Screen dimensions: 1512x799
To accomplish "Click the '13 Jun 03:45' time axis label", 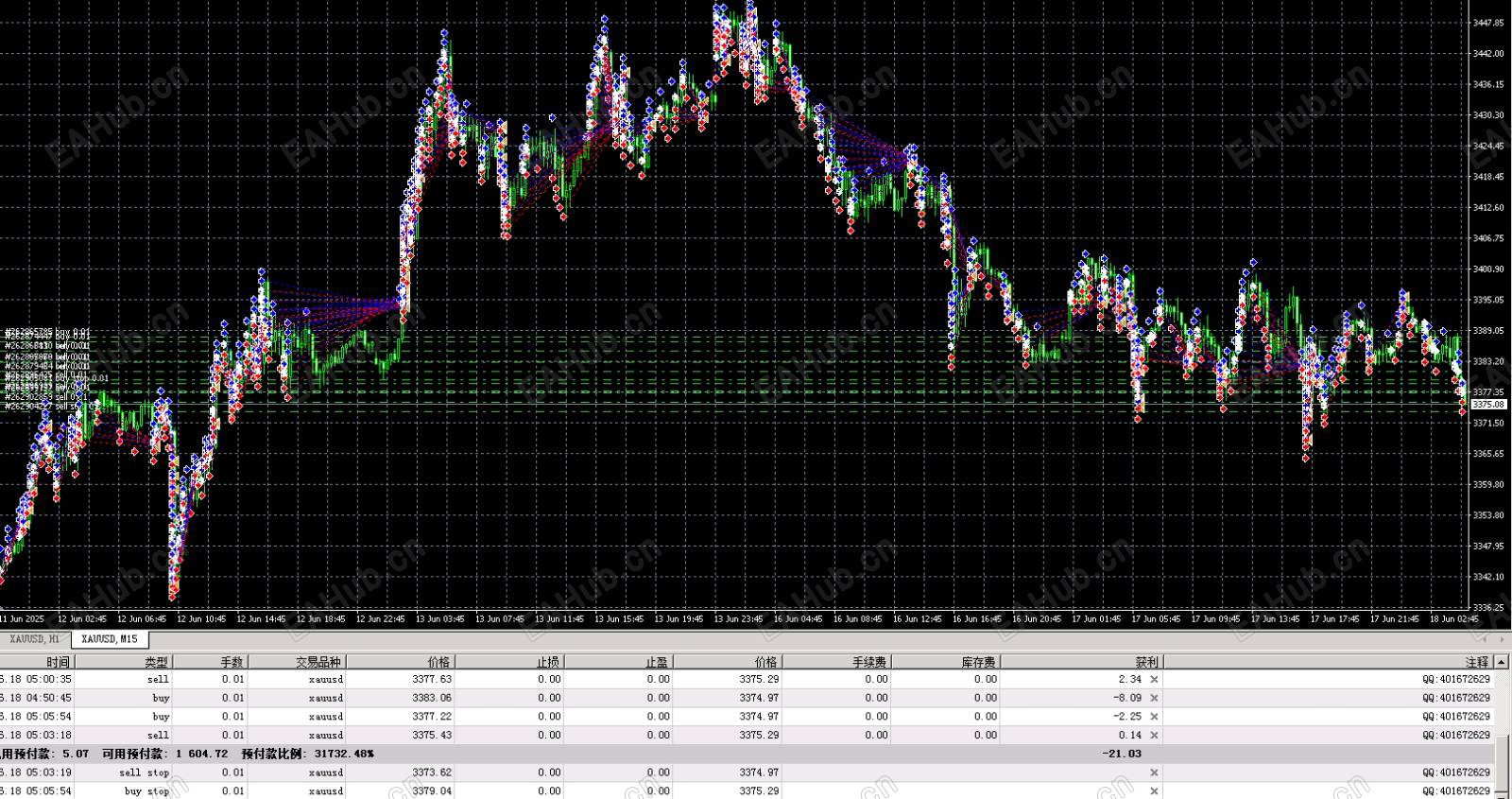I will (x=440, y=619).
